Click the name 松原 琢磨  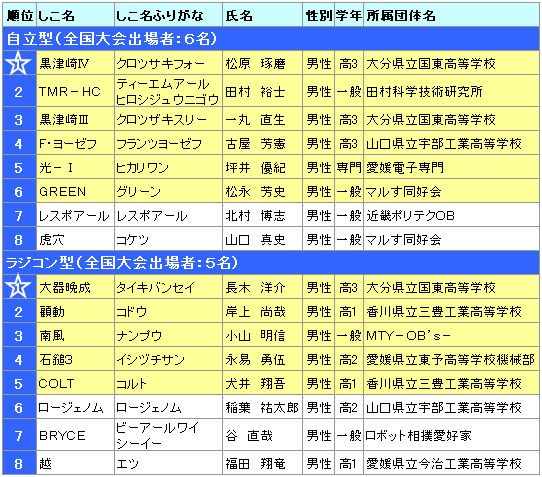pos(255,64)
